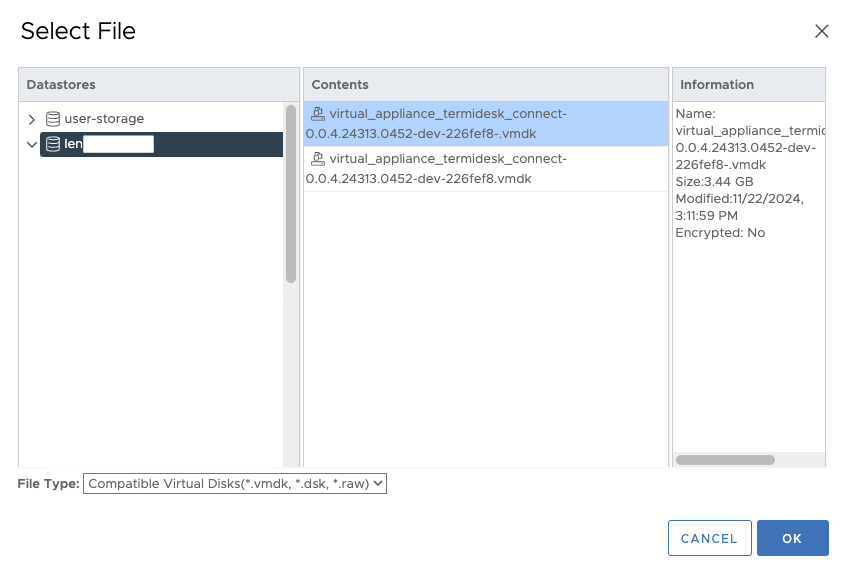Viewport: 841px width, 568px height.
Task: Click the Datastores panel header
Action: (159, 85)
